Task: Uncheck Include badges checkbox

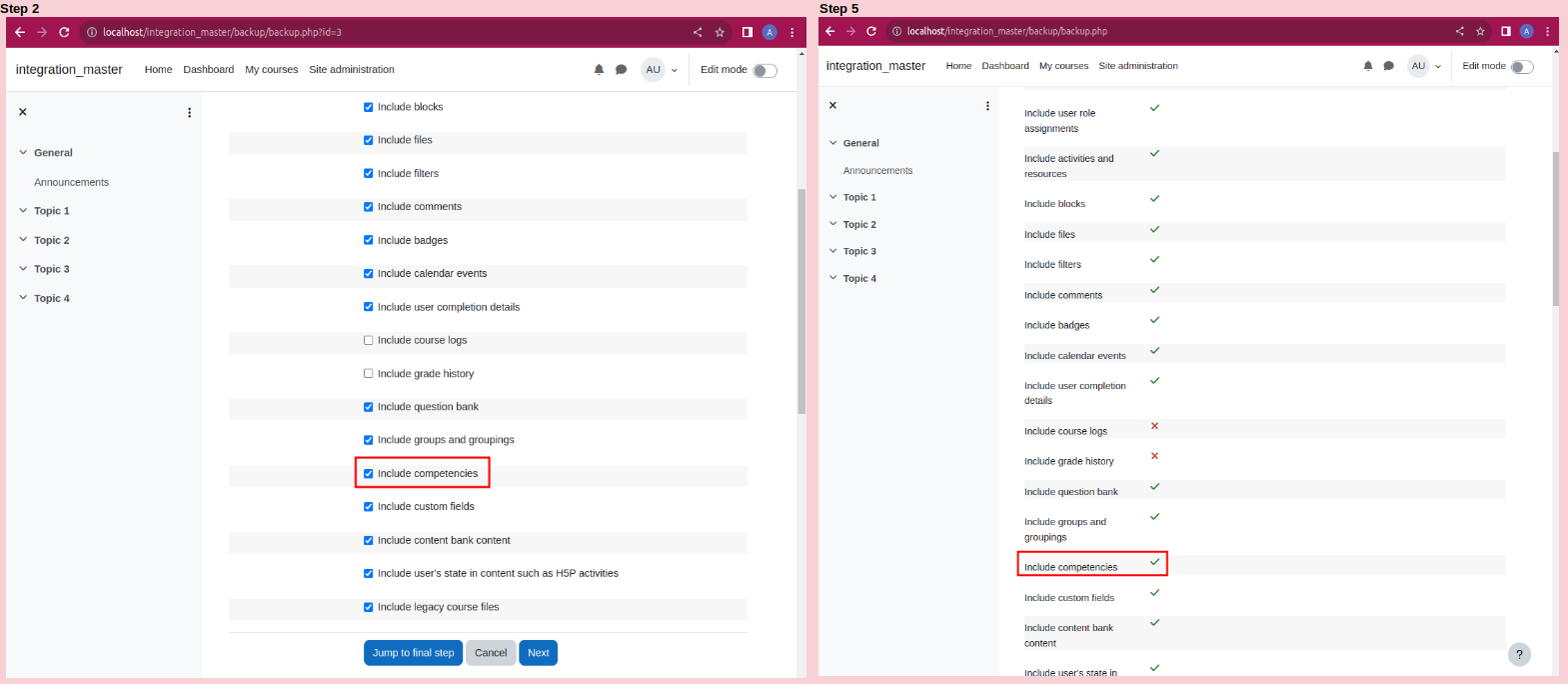Action: click(368, 240)
